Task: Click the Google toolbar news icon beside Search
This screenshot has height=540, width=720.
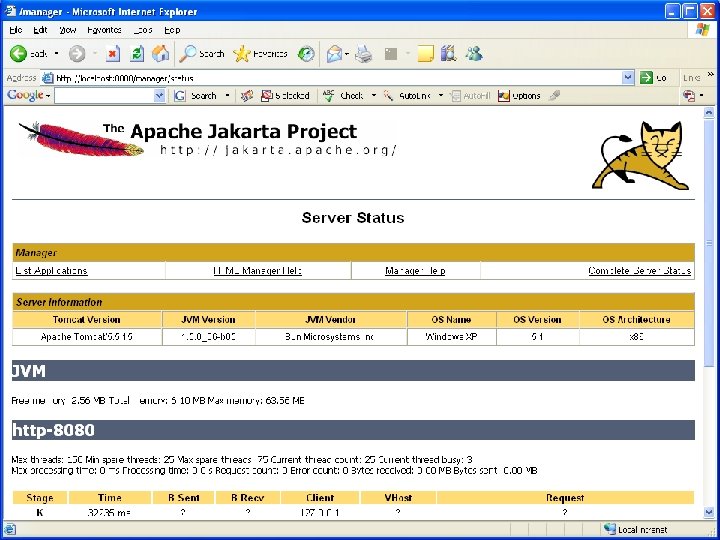Action: tap(247, 96)
